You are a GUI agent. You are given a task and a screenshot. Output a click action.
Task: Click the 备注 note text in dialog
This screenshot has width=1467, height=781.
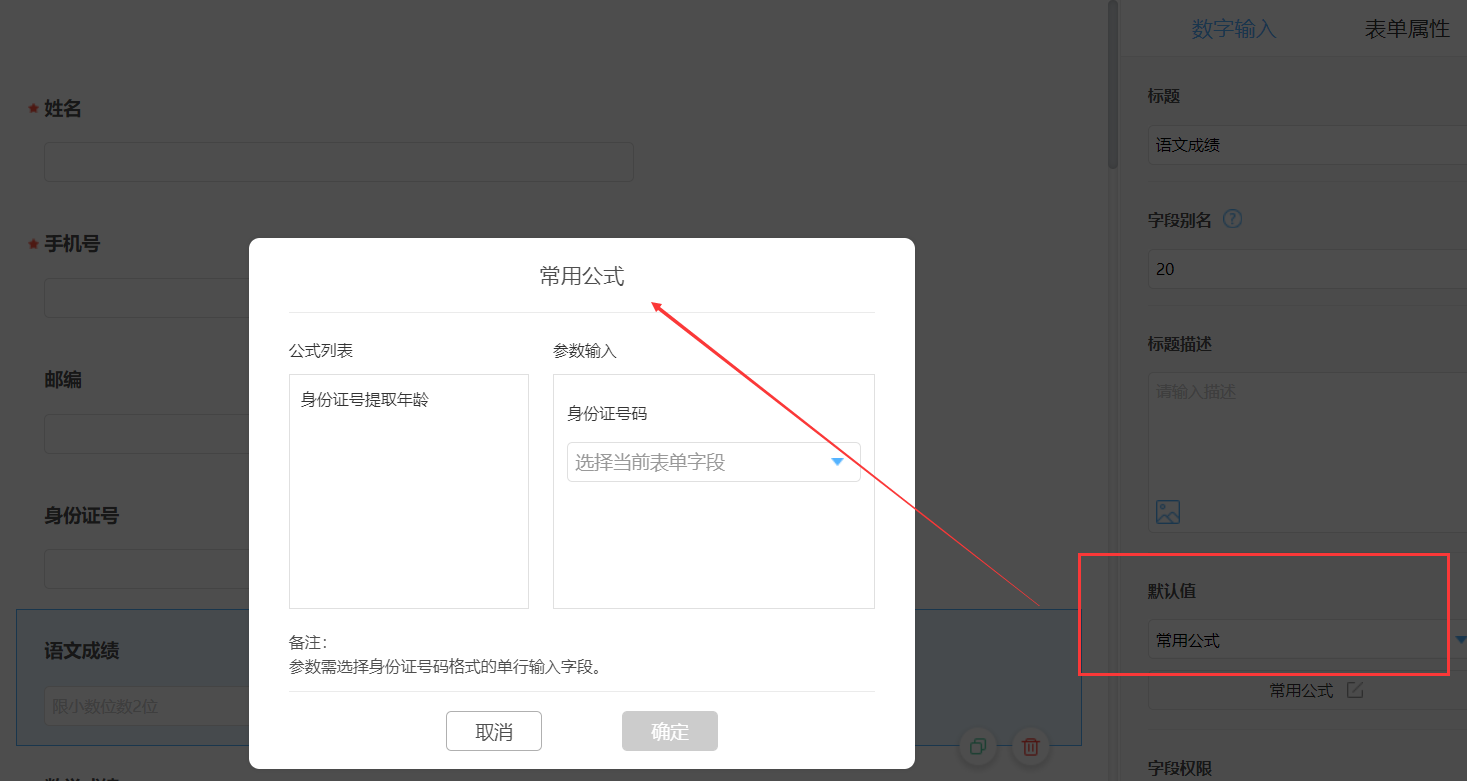[447, 654]
